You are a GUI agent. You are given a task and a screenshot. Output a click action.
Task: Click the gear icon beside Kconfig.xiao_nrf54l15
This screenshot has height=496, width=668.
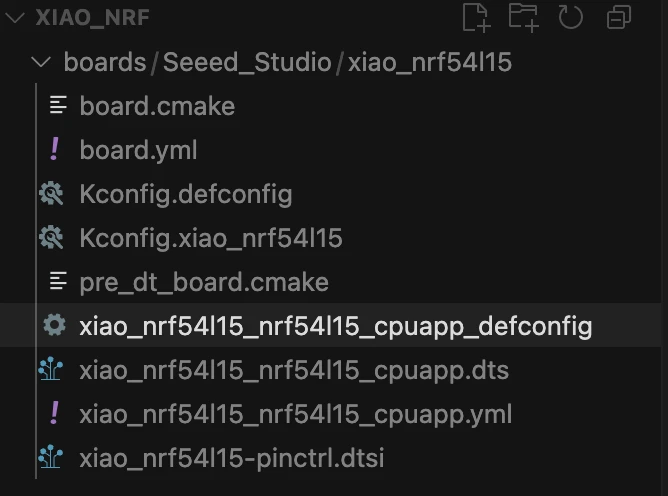(x=50, y=238)
